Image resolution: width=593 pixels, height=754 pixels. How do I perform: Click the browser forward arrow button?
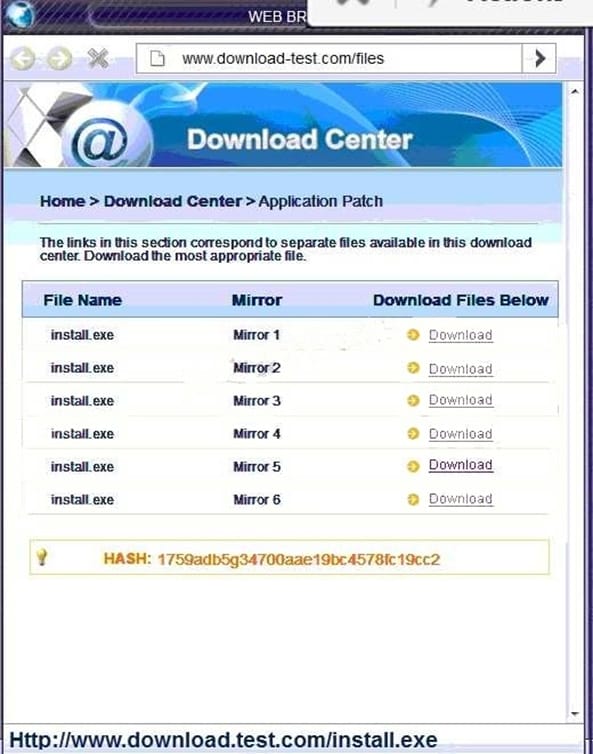click(x=60, y=59)
